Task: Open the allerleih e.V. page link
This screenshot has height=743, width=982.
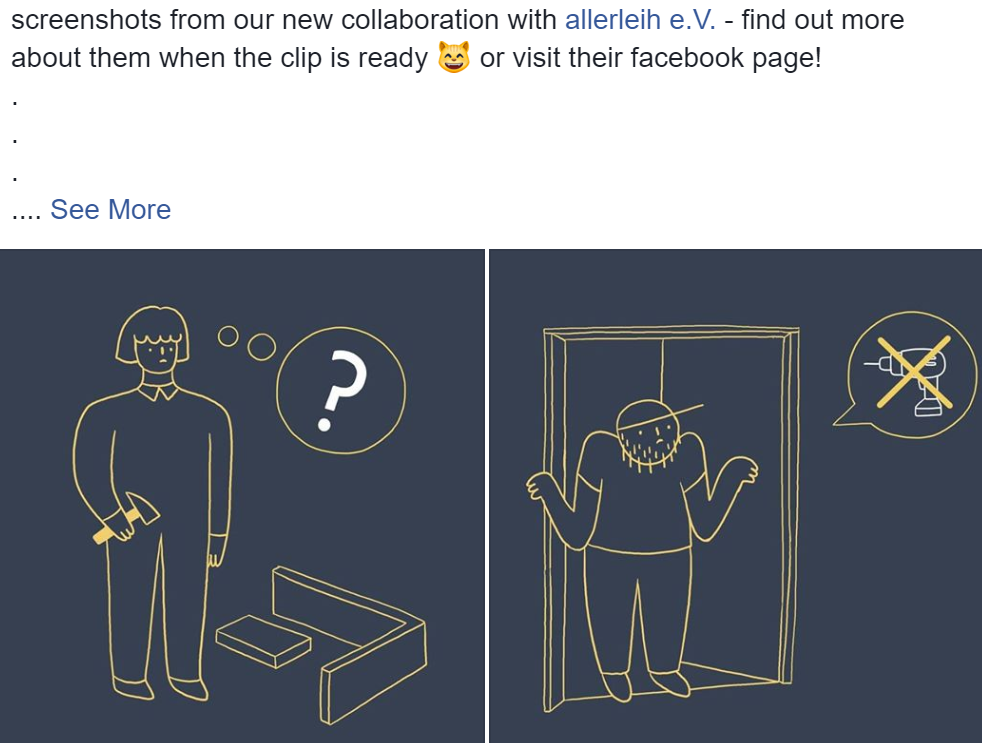Action: coord(640,20)
